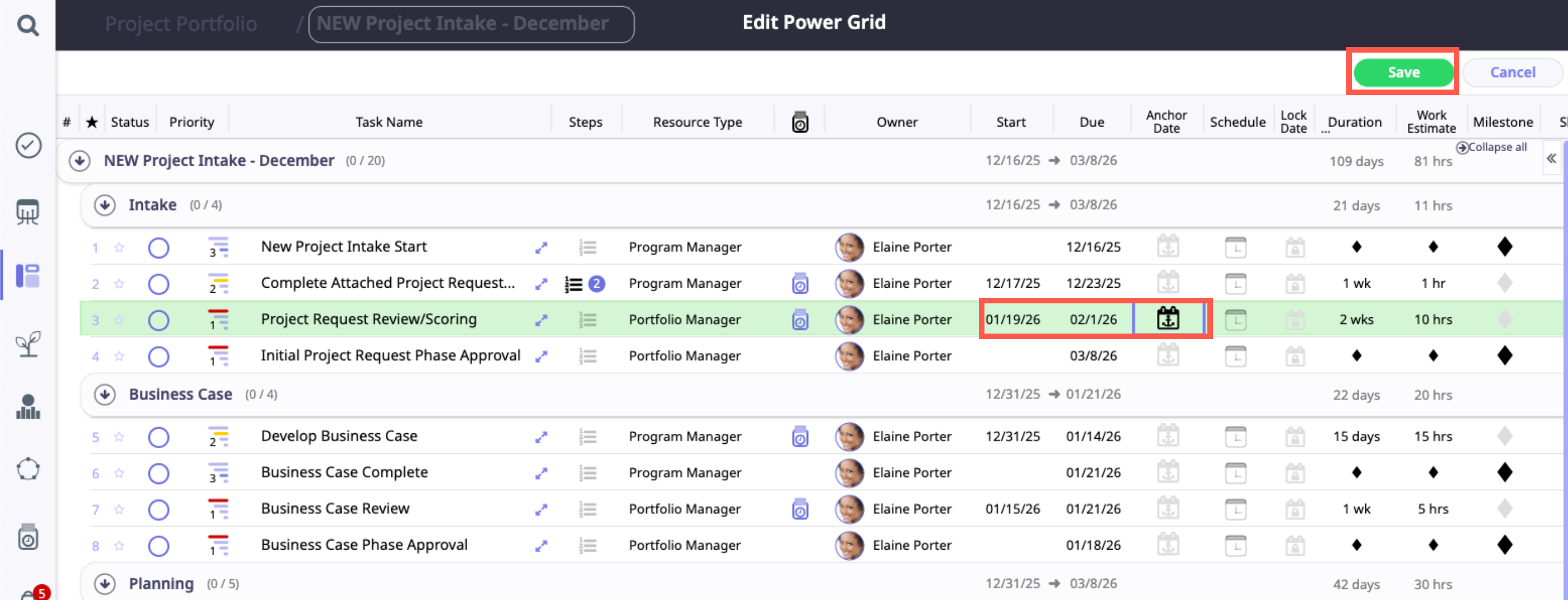Toggle star favorite for Complete Attached Project Request
Screen dimensions: 1568x600
119,284
